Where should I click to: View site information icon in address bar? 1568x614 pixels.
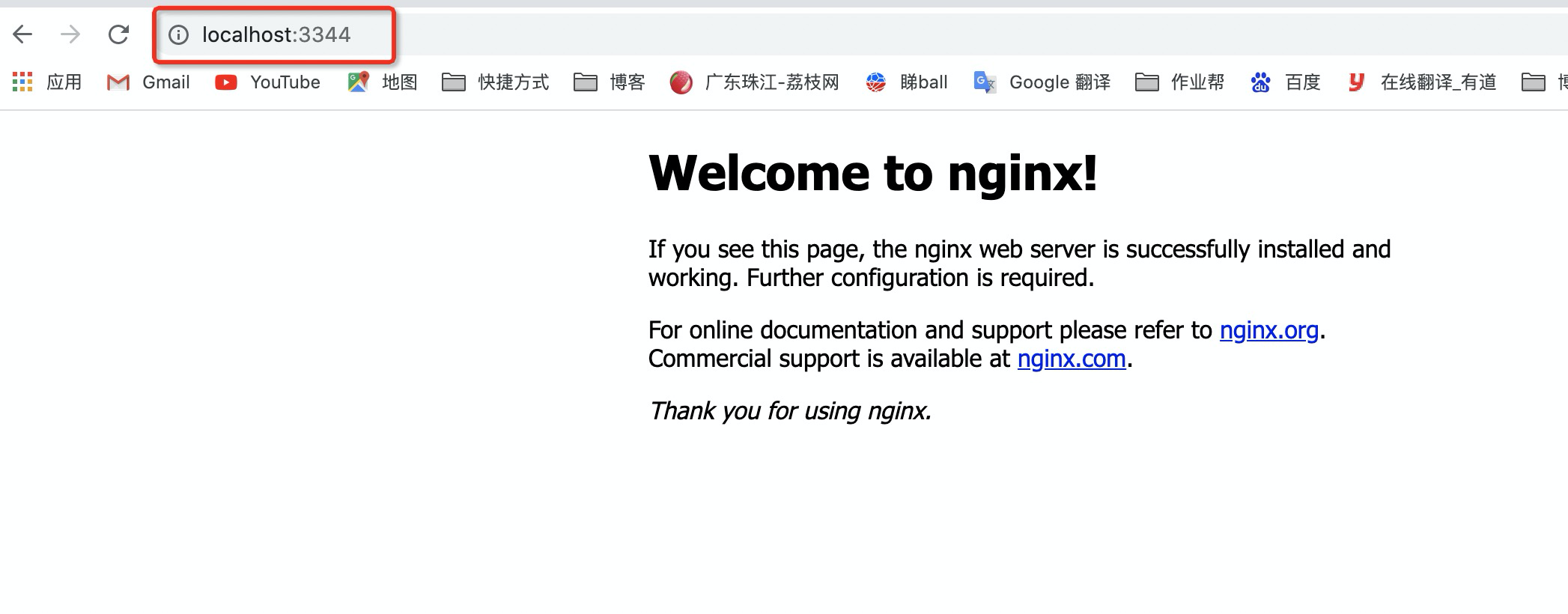click(178, 35)
